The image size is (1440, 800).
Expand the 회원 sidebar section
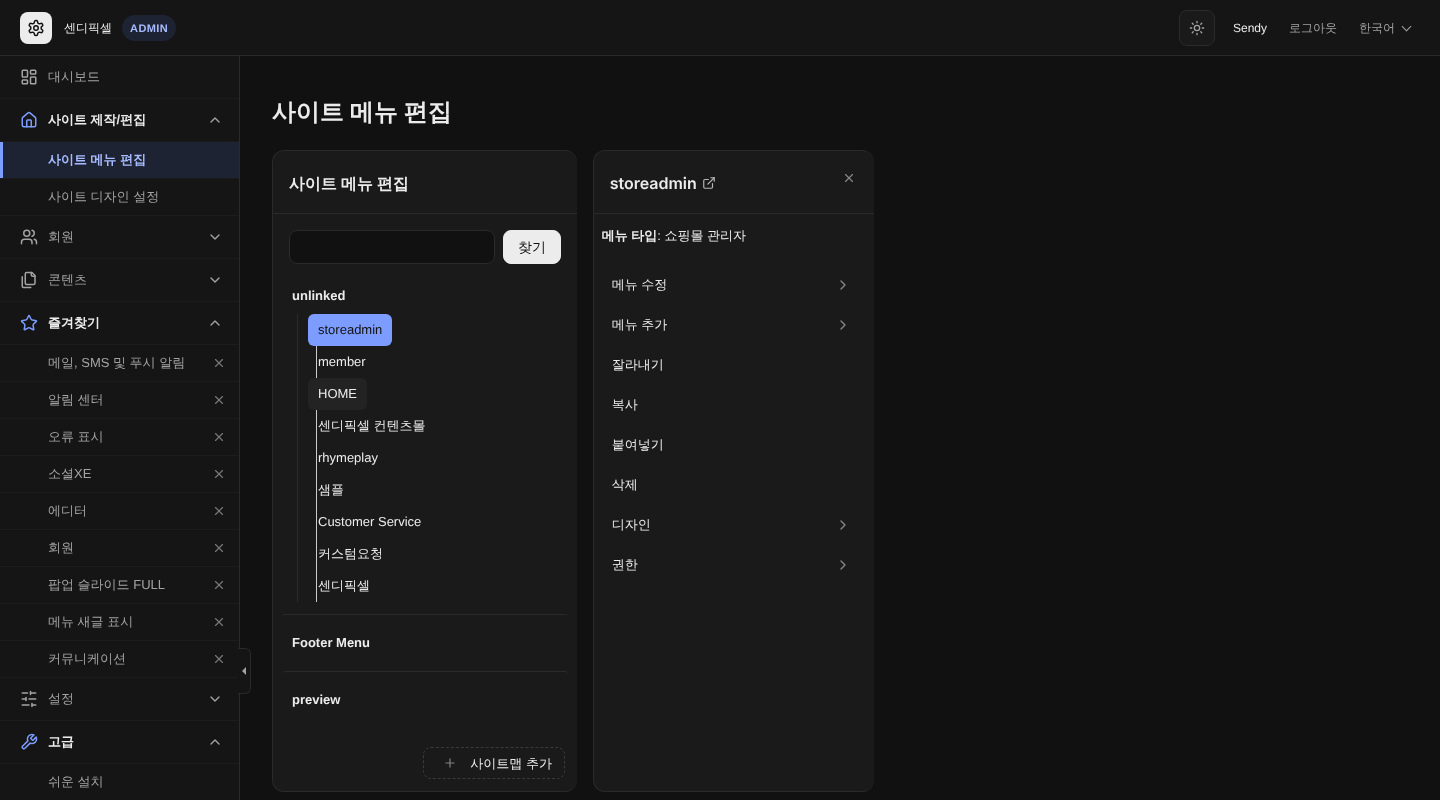[119, 237]
